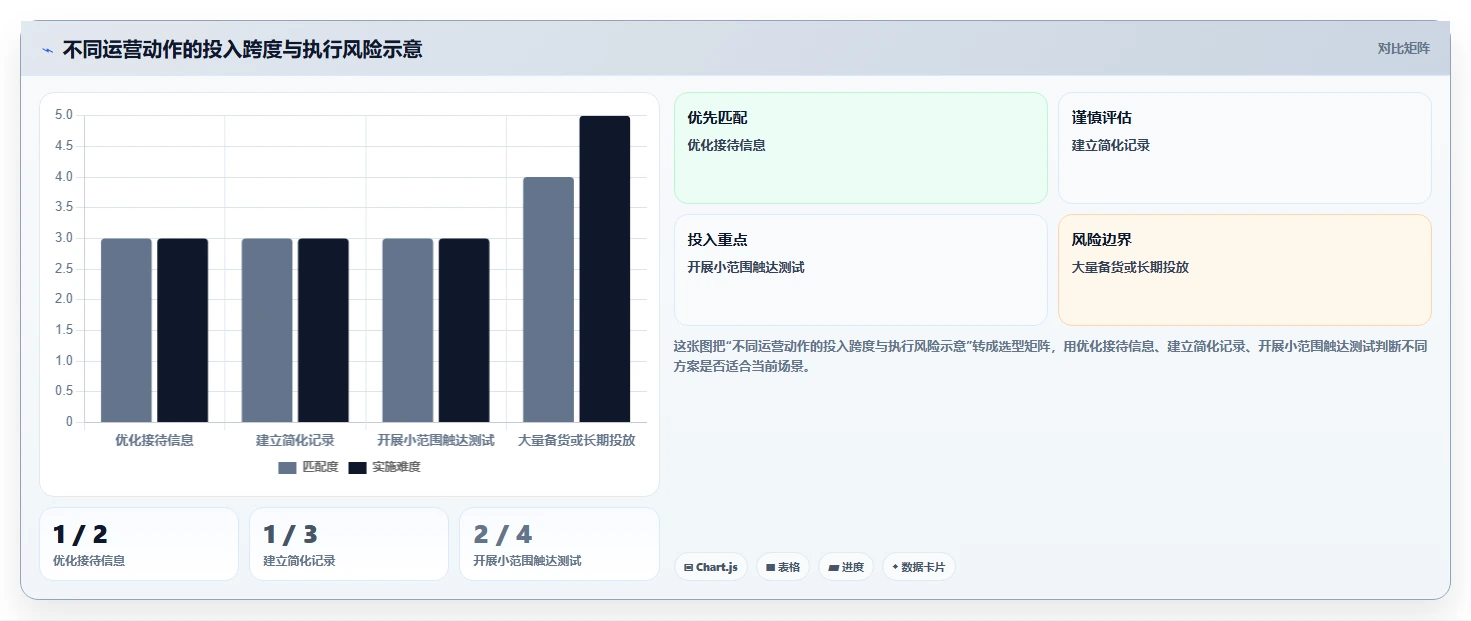This screenshot has height=621, width=1471.
Task: Click the 1 / 3 建立简化记录 stat card
Action: click(349, 544)
